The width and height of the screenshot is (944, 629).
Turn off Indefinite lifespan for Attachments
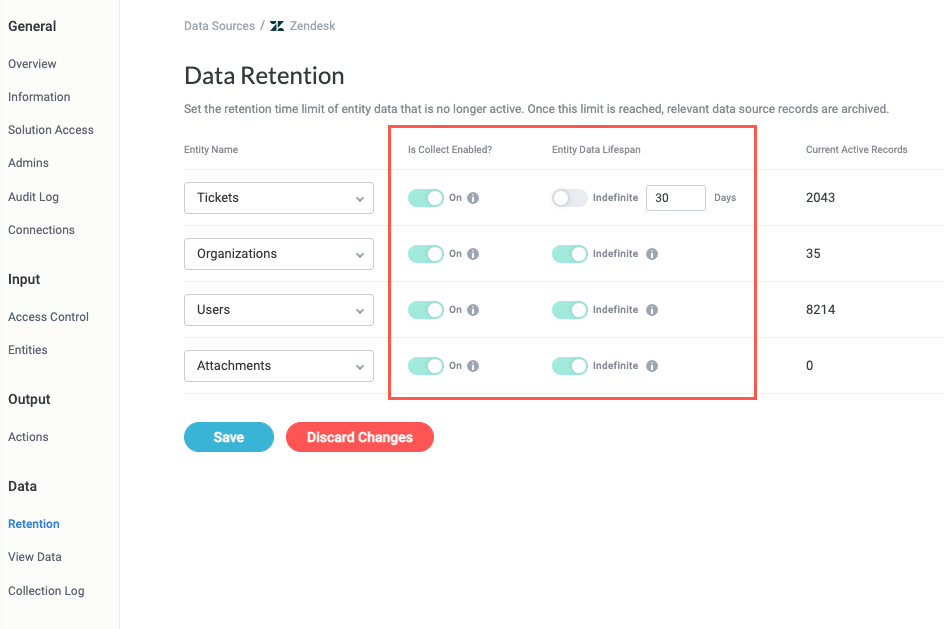[569, 366]
